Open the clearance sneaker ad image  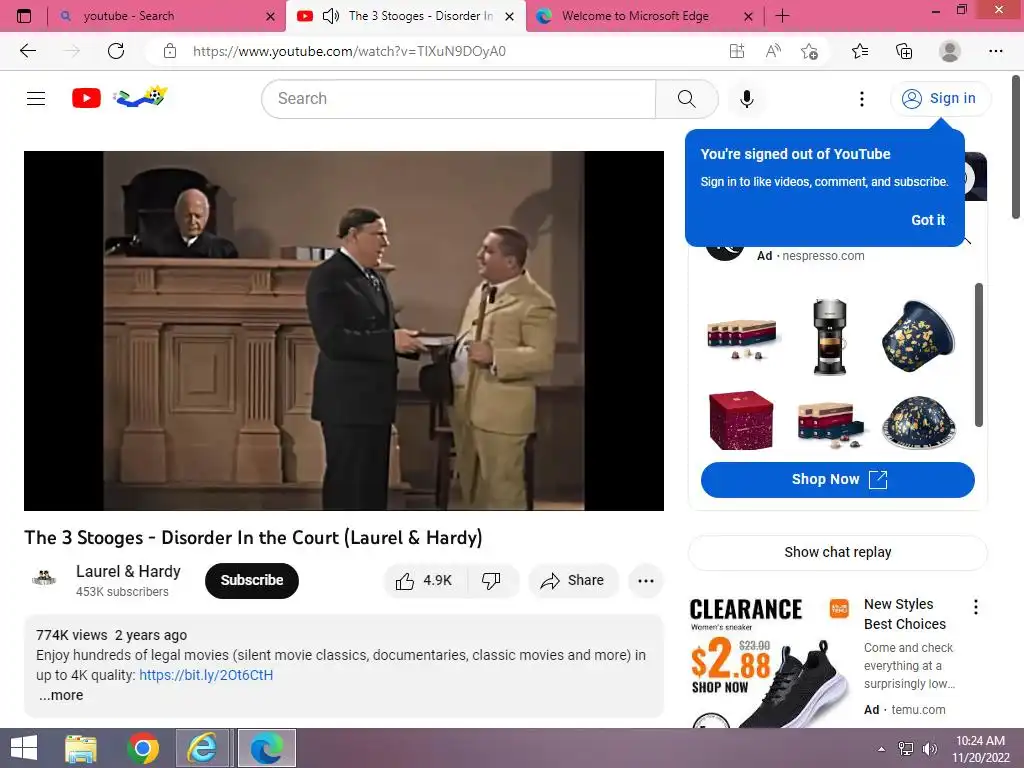click(x=770, y=661)
